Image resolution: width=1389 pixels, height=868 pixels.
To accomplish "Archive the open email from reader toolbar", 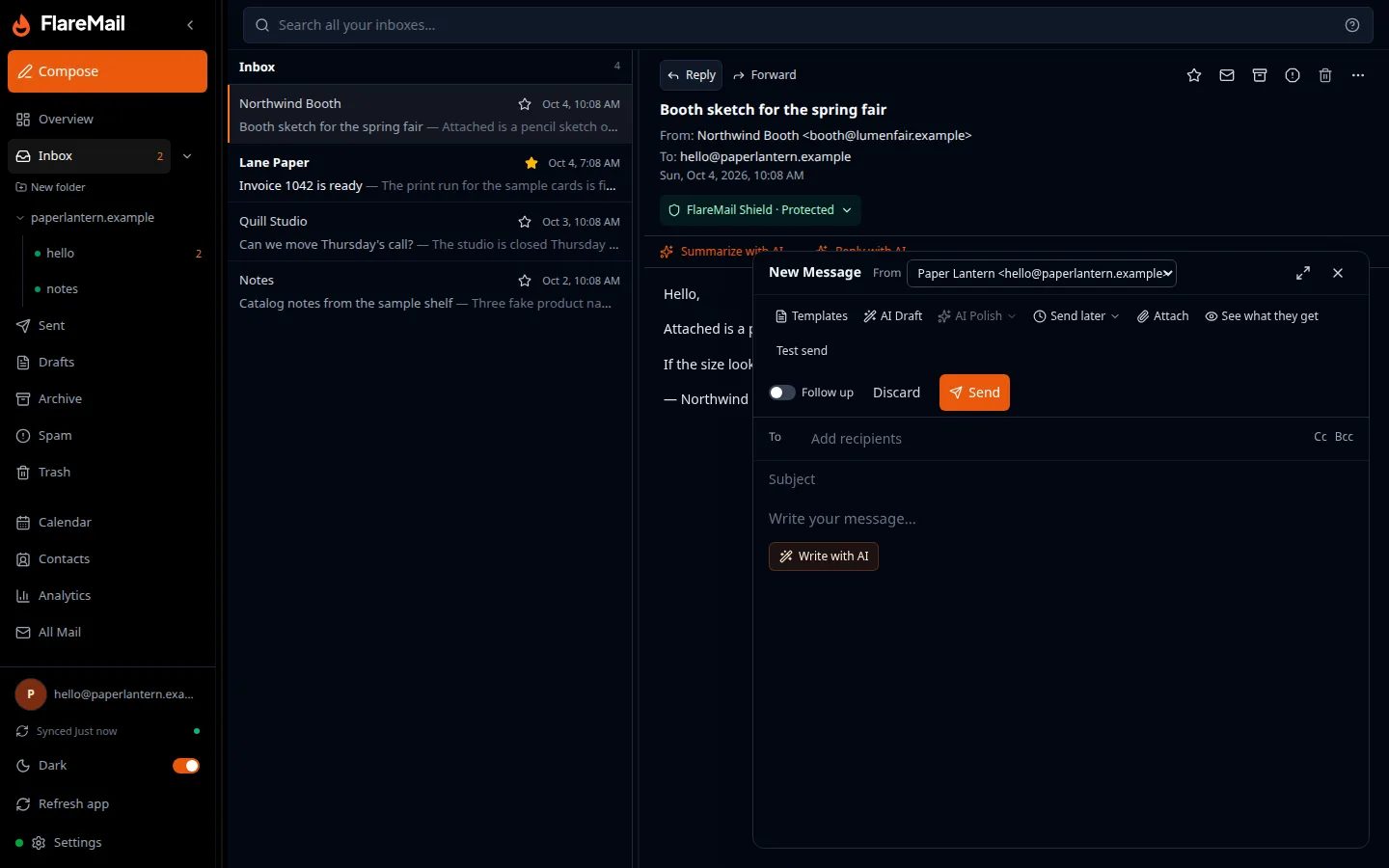I will coord(1260,75).
